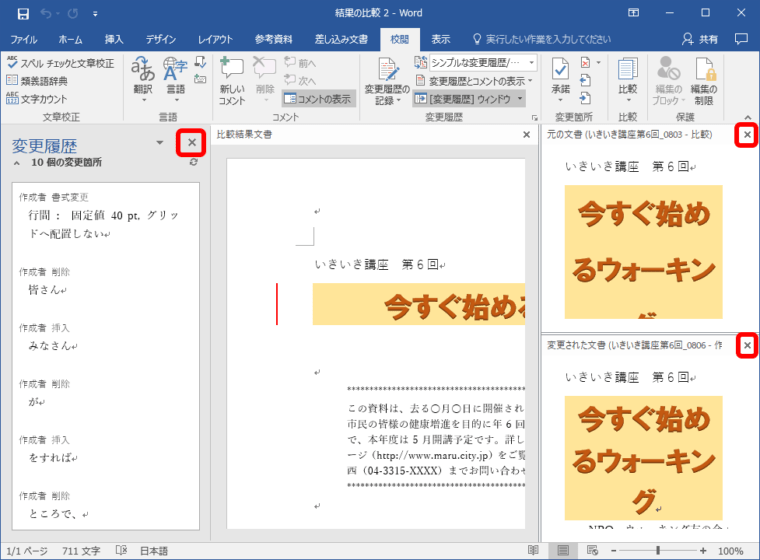This screenshot has width=760, height=560.
Task: Switch to Read Mode view icon
Action: tap(533, 550)
